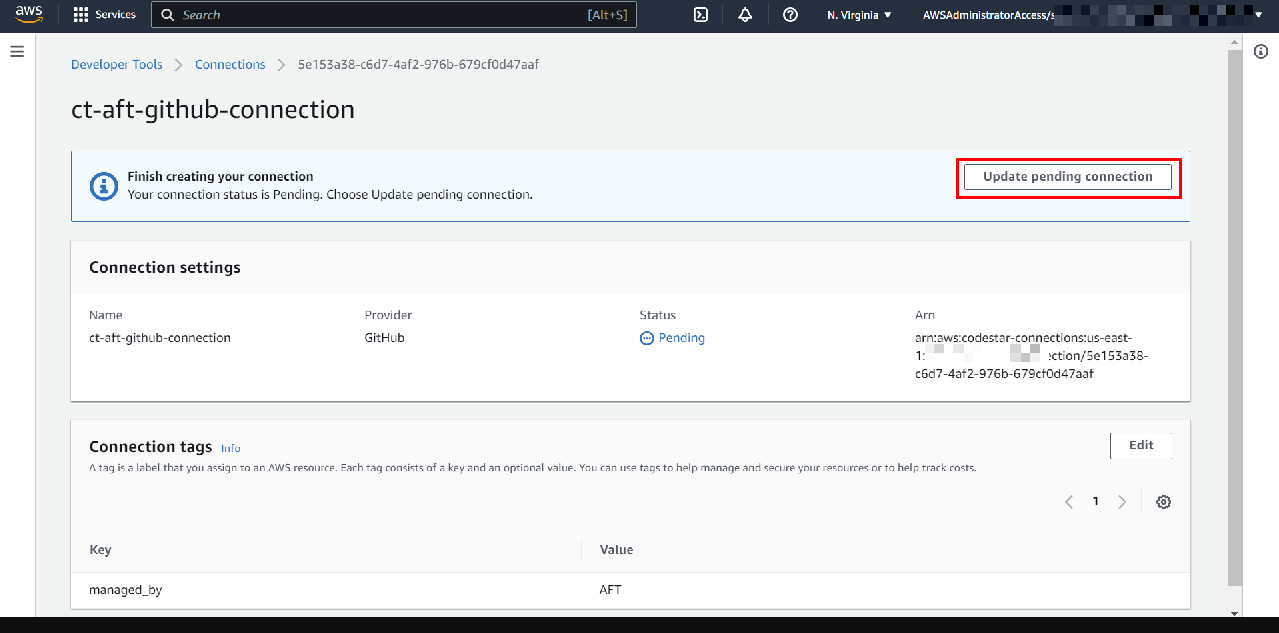
Task: Open the notifications bell
Action: click(745, 15)
